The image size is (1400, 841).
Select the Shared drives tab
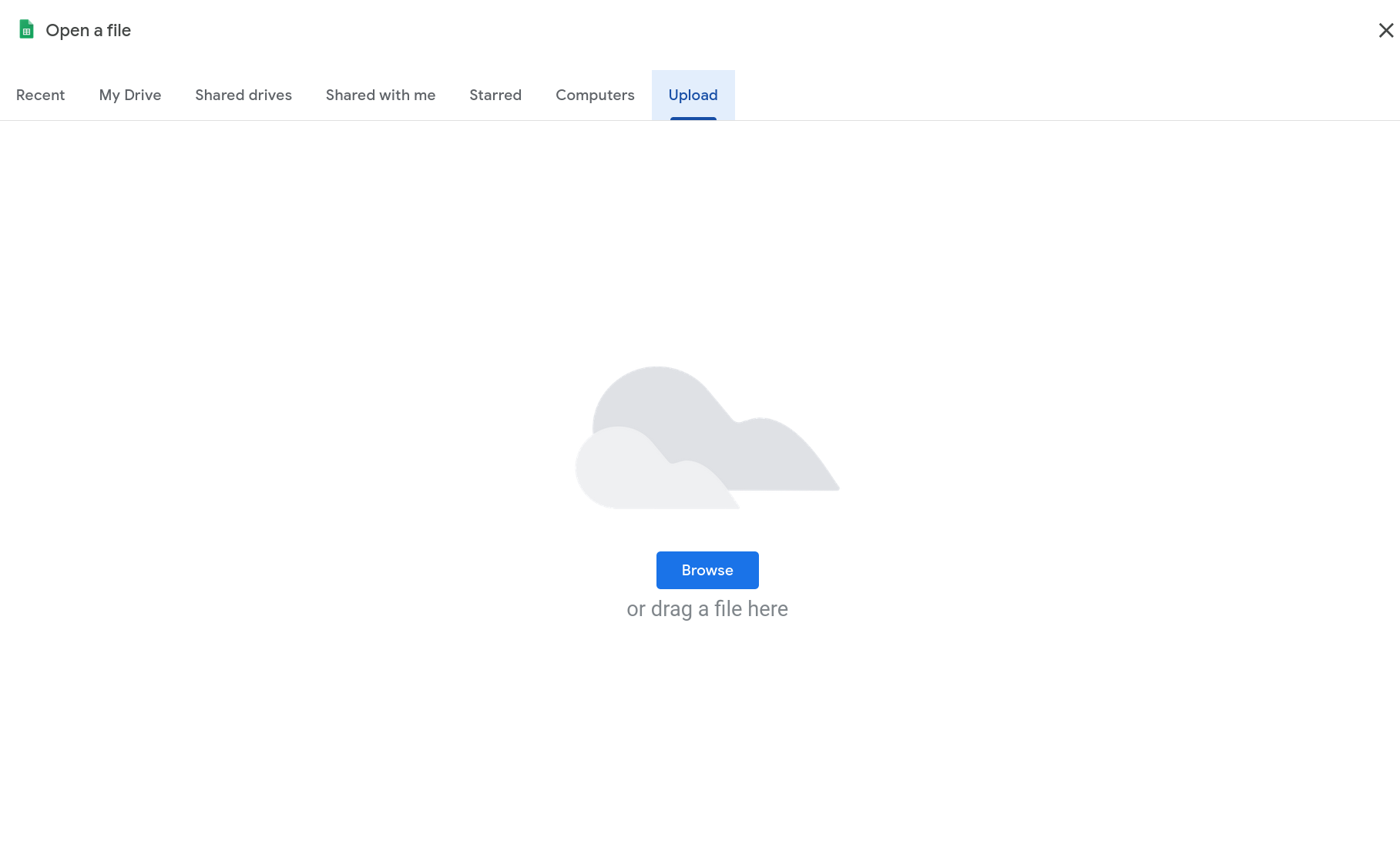coord(243,95)
